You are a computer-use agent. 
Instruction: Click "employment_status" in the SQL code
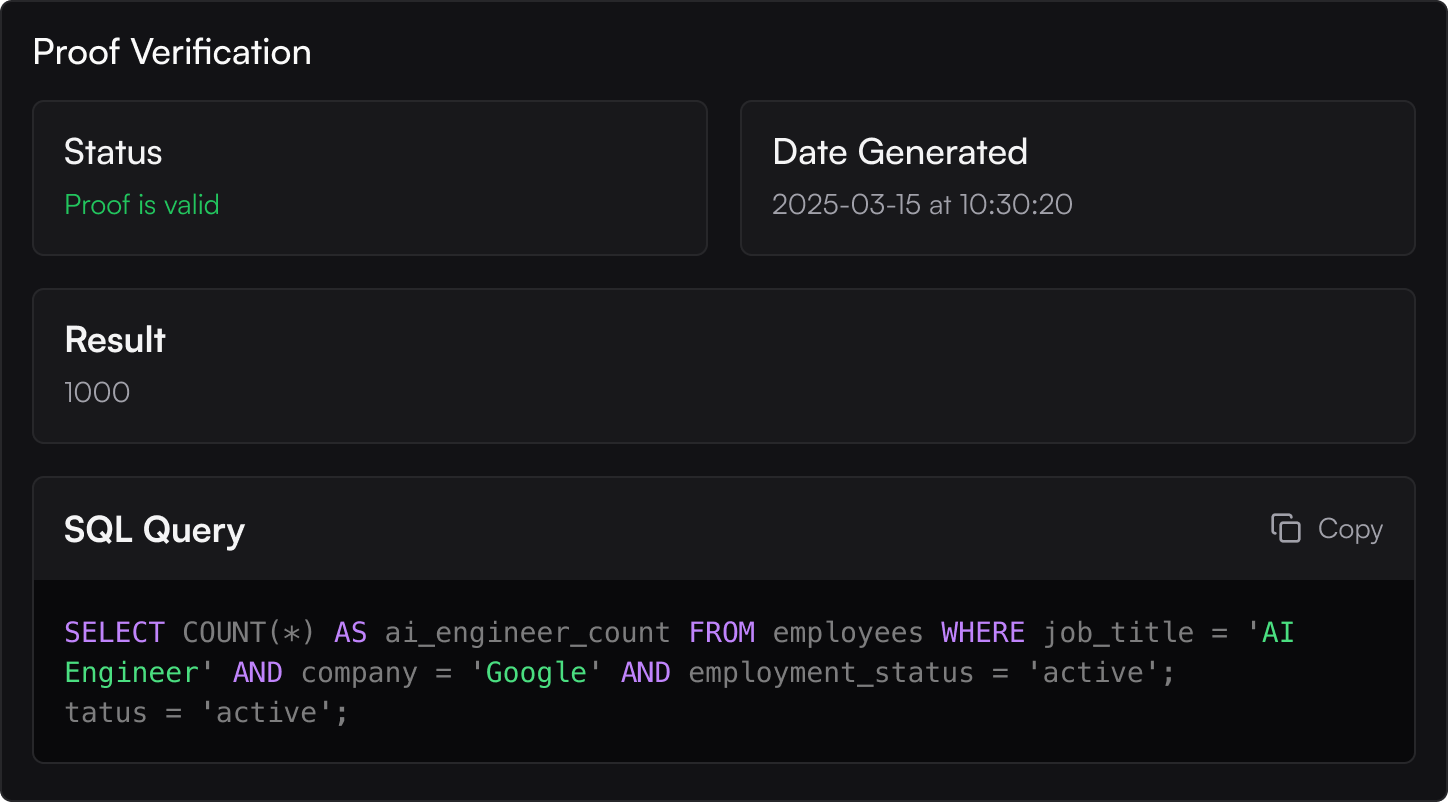(831, 673)
